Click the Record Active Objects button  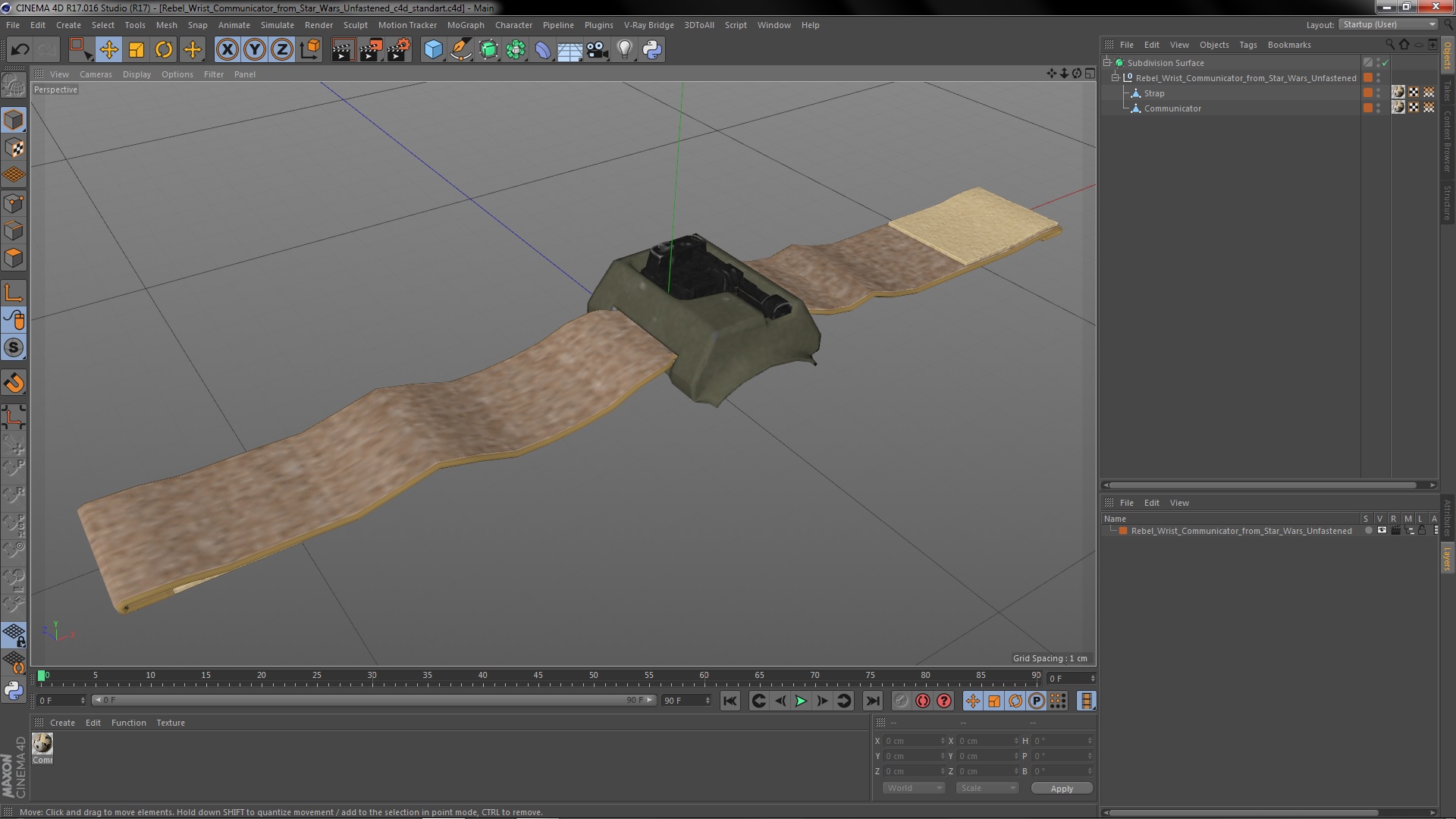coord(901,701)
